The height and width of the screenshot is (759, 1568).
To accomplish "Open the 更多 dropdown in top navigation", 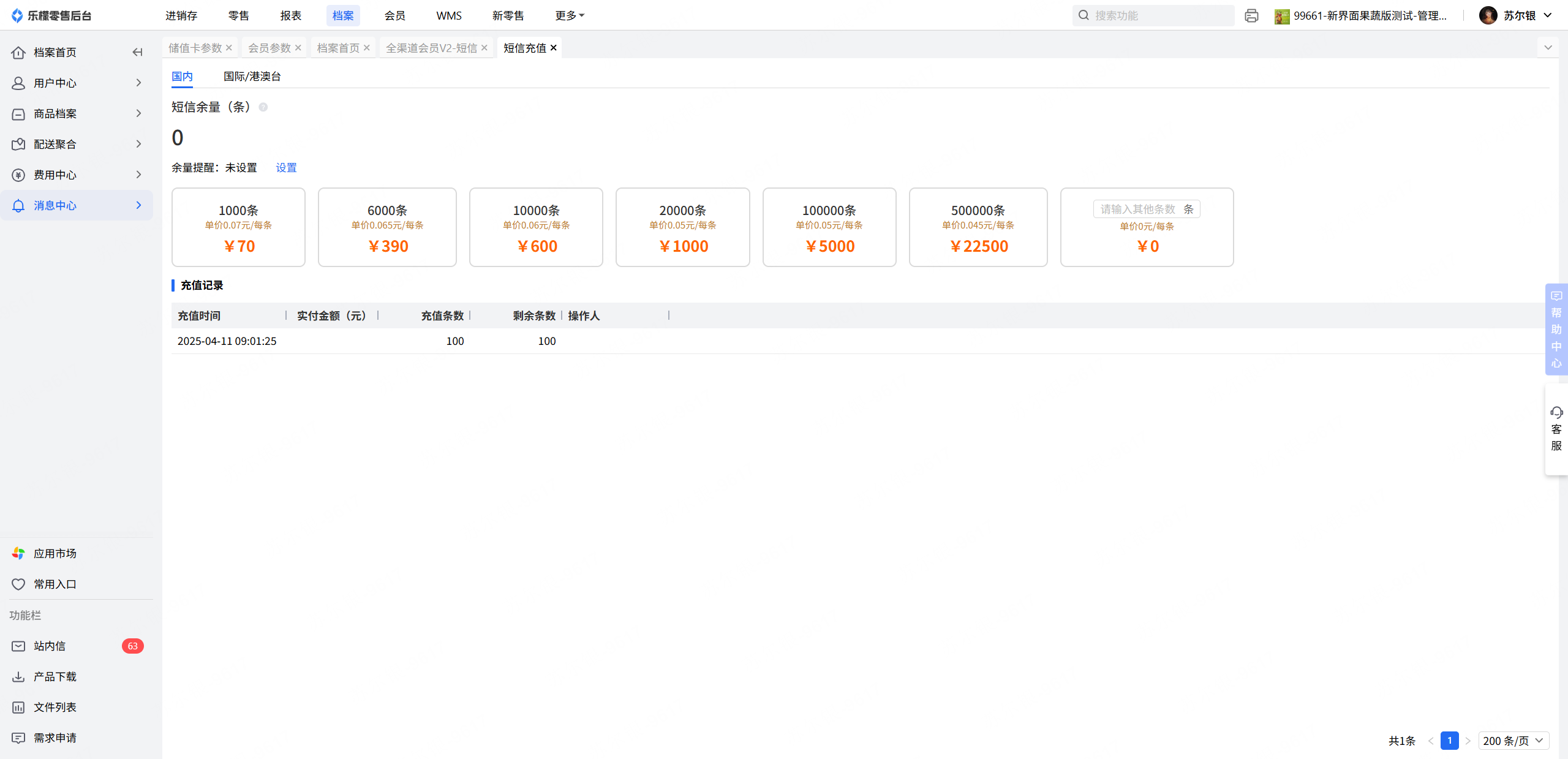I will coord(569,16).
